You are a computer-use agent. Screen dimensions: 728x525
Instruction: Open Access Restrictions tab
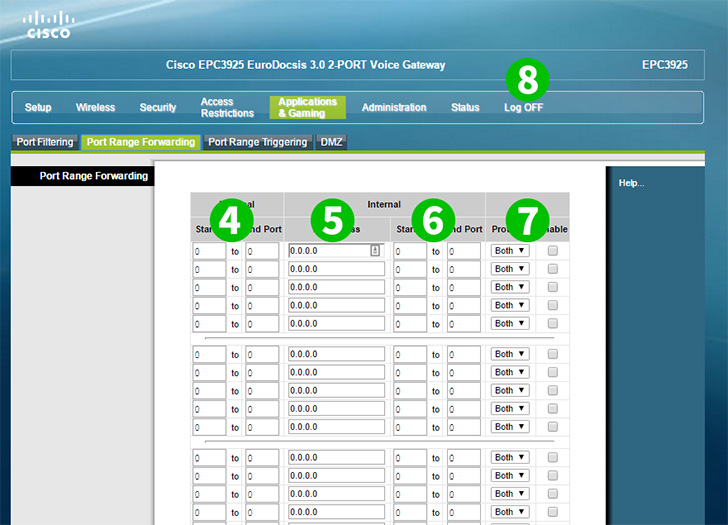point(227,108)
